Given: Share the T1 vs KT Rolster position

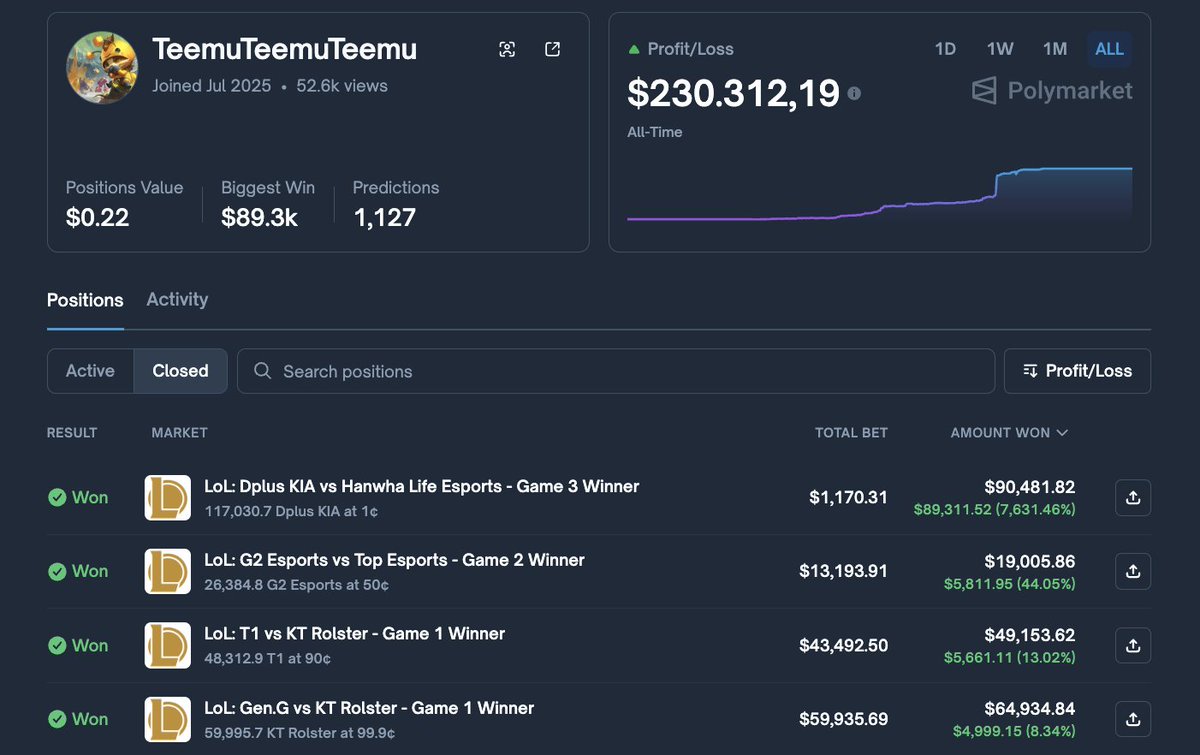Looking at the screenshot, I should pos(1133,646).
